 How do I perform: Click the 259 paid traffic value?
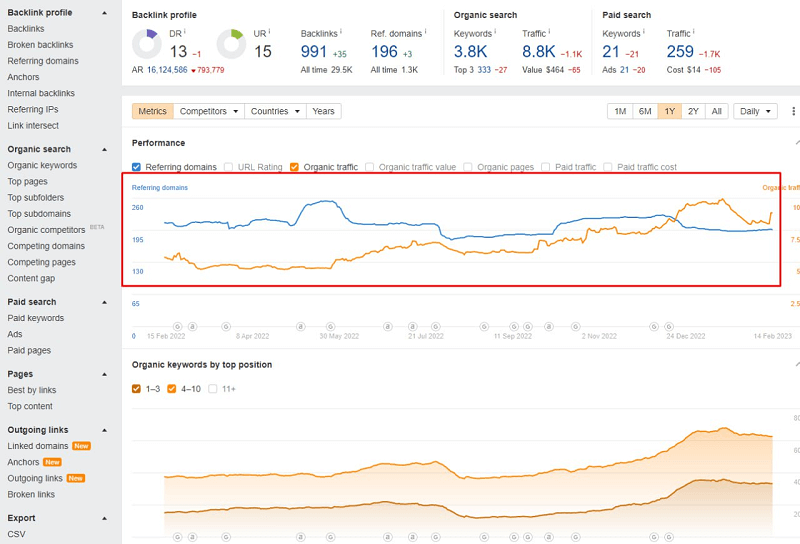point(680,52)
